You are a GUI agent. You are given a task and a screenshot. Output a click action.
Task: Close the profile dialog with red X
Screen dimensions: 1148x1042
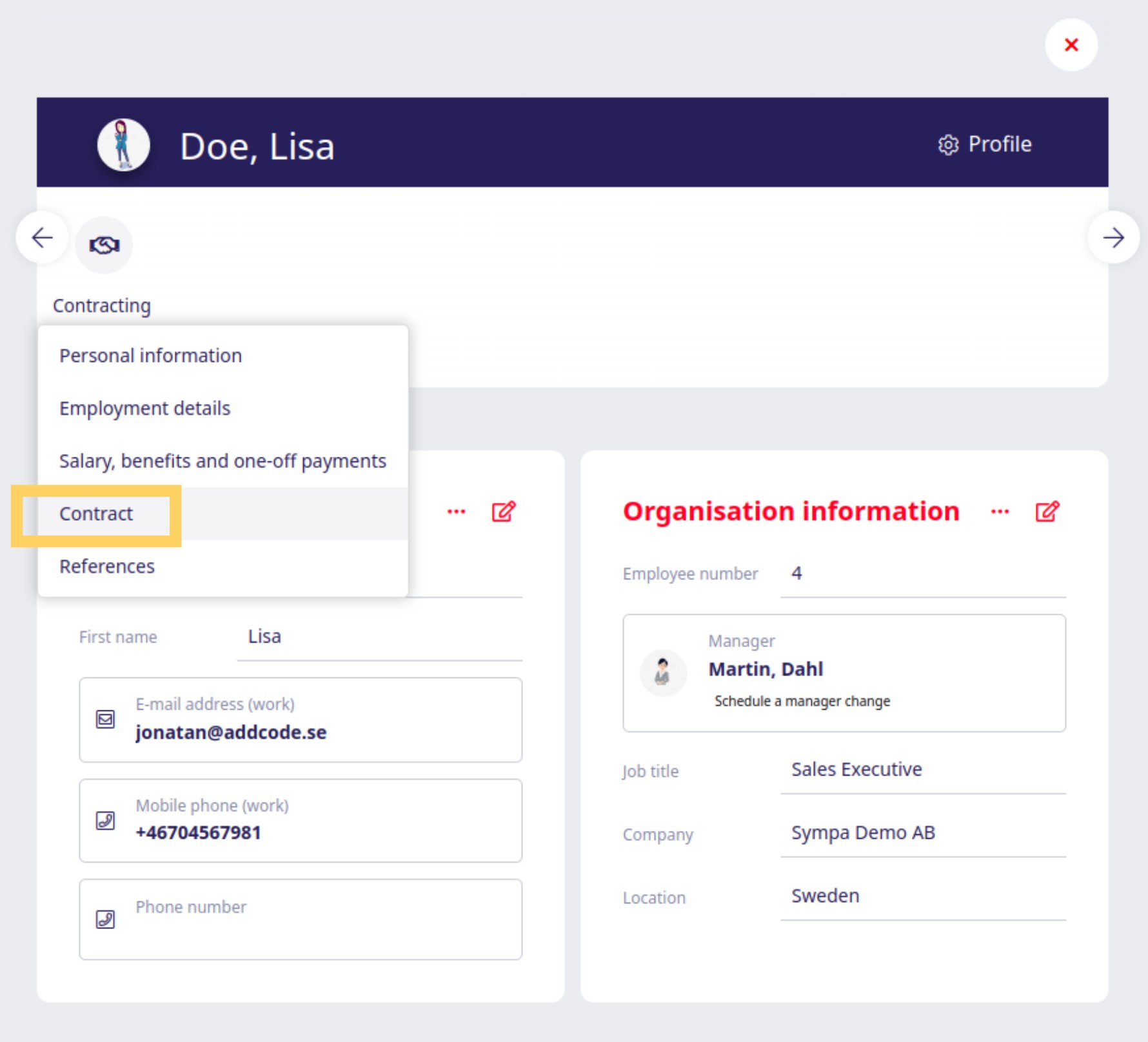point(1071,45)
